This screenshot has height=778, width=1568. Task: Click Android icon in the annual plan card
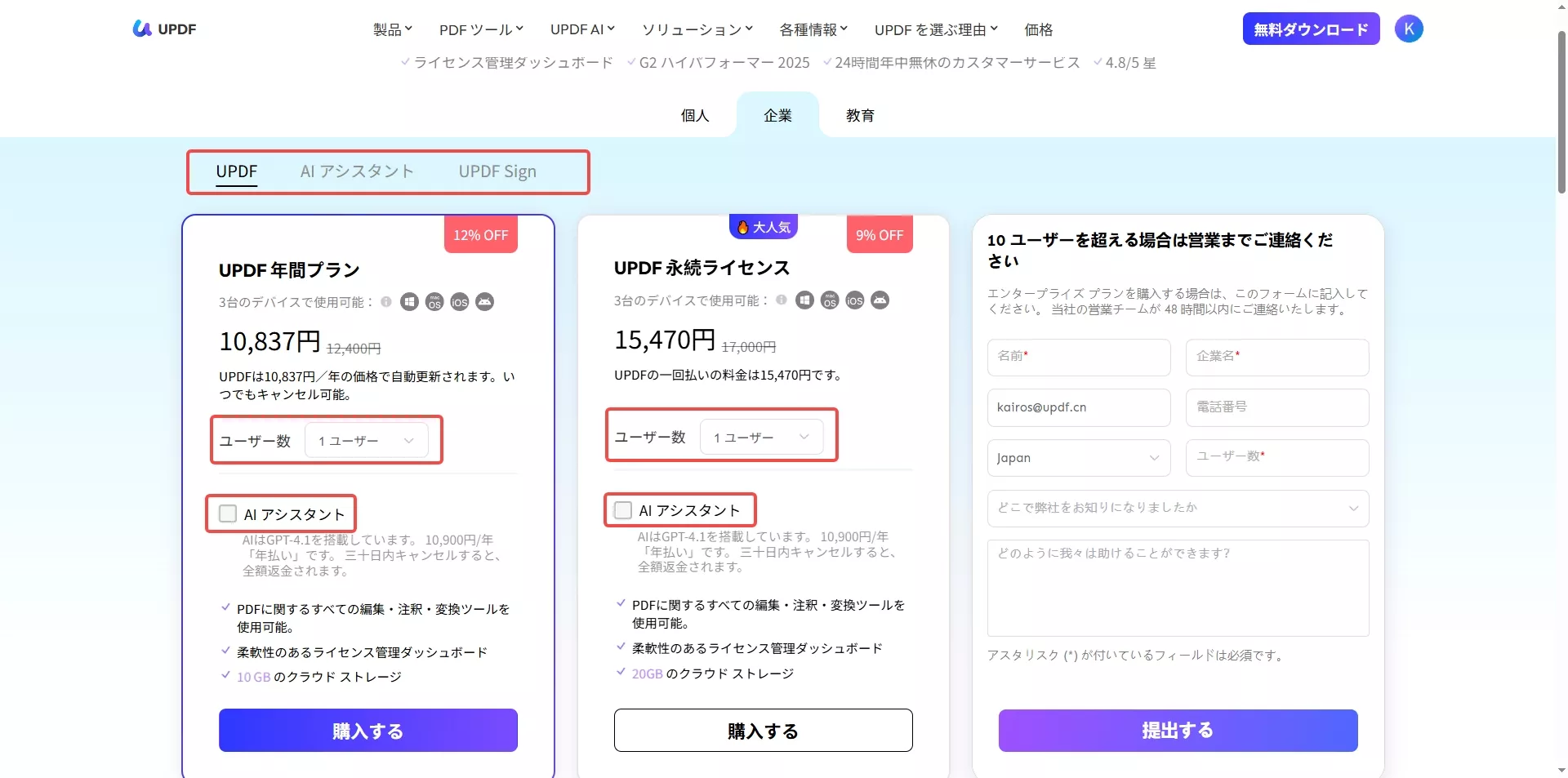pos(485,302)
